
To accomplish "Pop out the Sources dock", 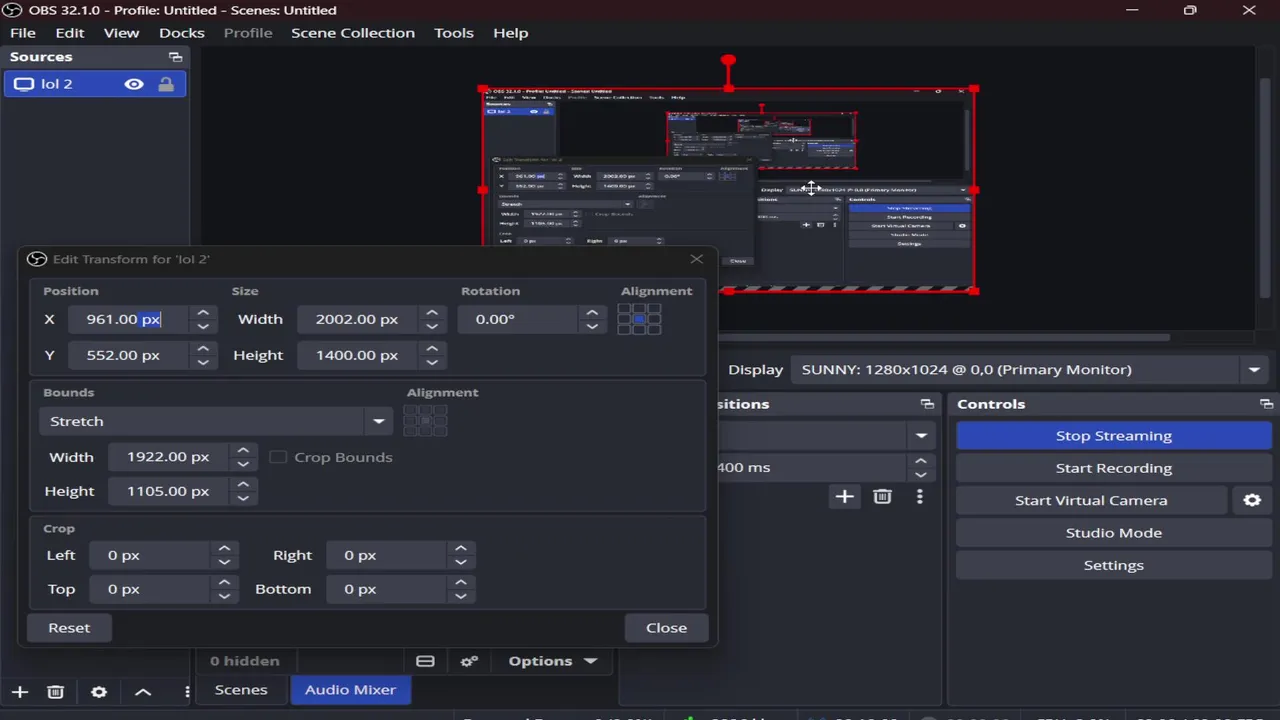I will click(175, 57).
